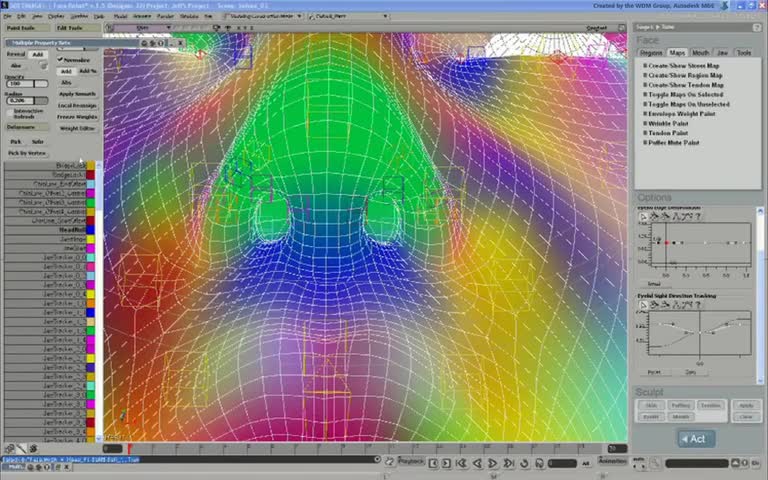Viewport: 768px width, 480px height.
Task: Close the Multiple Property Sets panel
Action: click(x=180, y=43)
